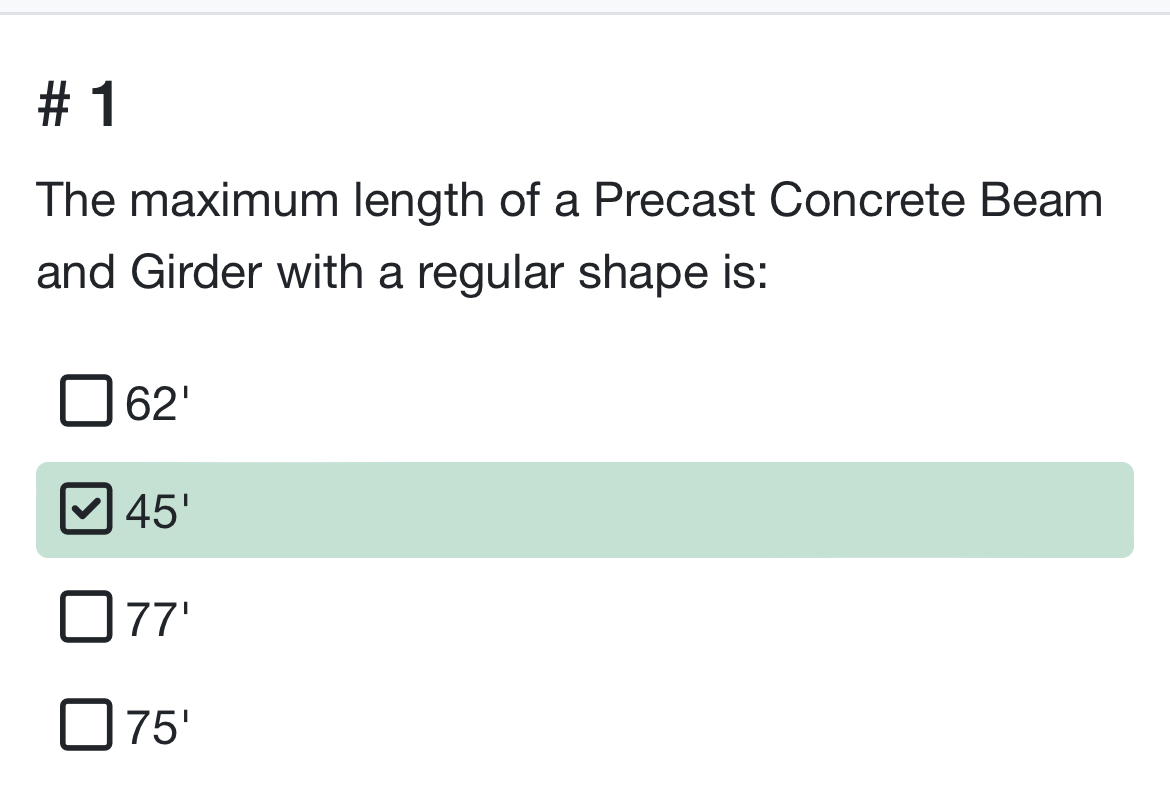
Task: Check the 77' answer checkbox
Action: tap(86, 617)
